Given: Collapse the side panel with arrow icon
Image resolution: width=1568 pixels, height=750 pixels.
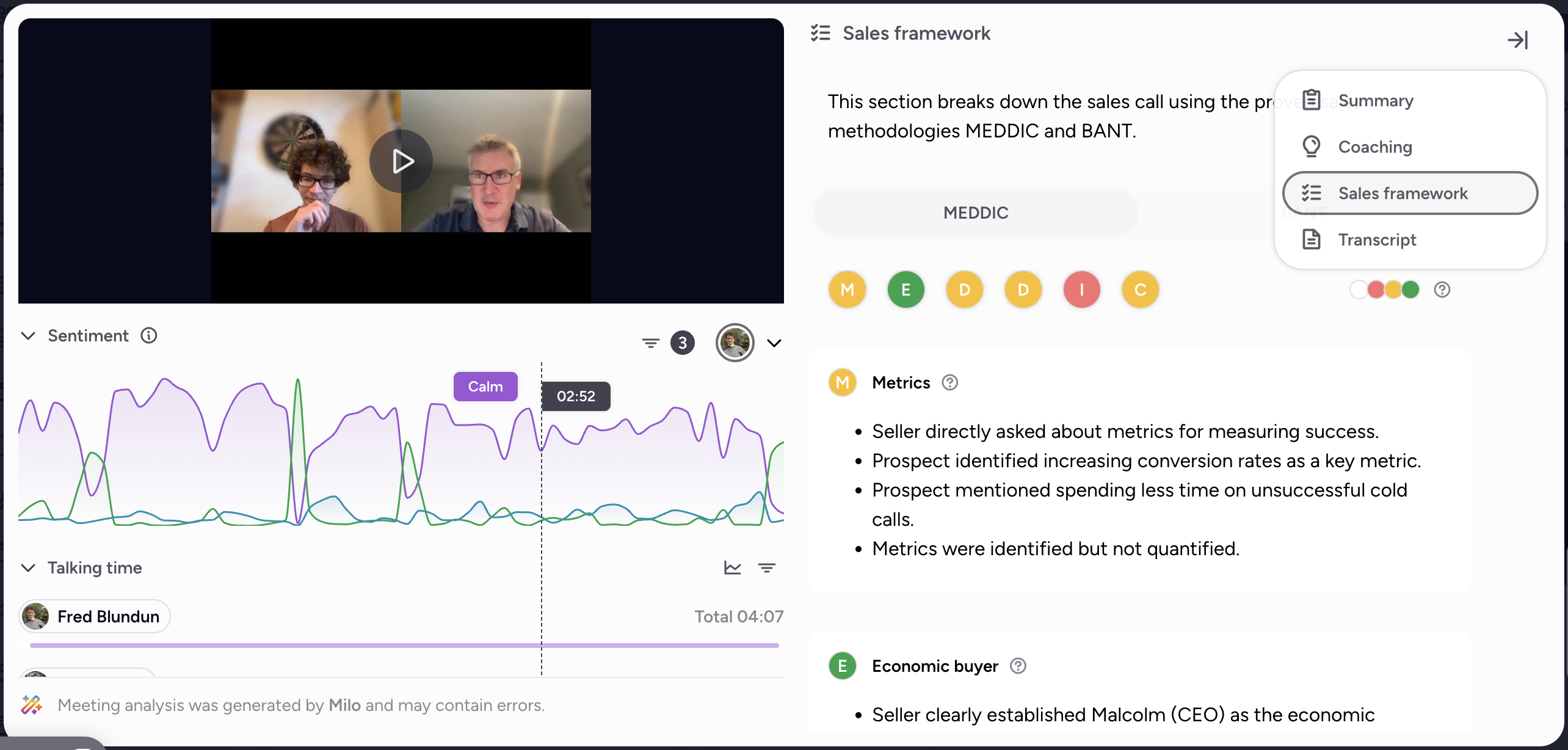Looking at the screenshot, I should click(x=1517, y=40).
